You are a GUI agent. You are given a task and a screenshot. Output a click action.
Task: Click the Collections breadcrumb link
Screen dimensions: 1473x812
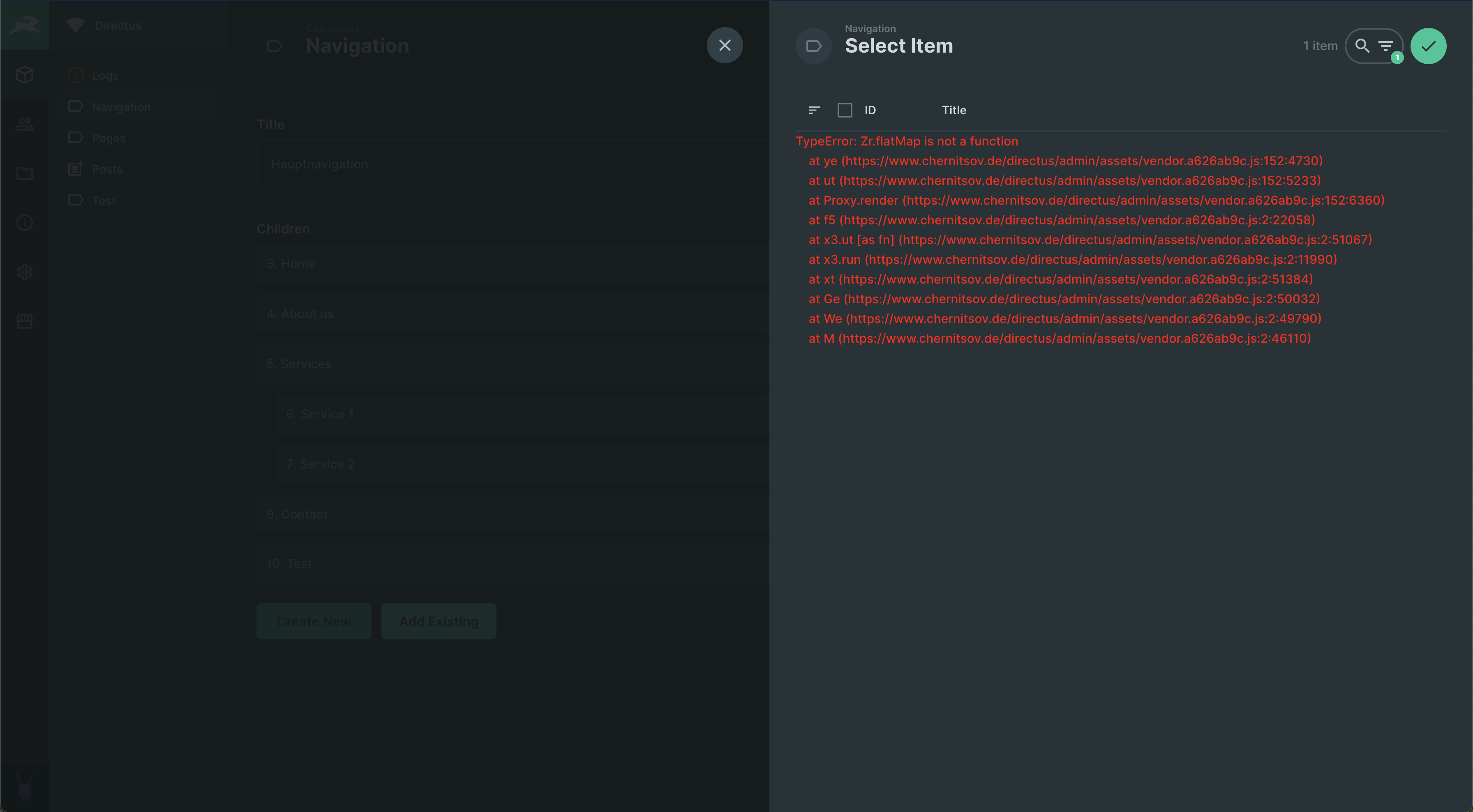pos(332,28)
